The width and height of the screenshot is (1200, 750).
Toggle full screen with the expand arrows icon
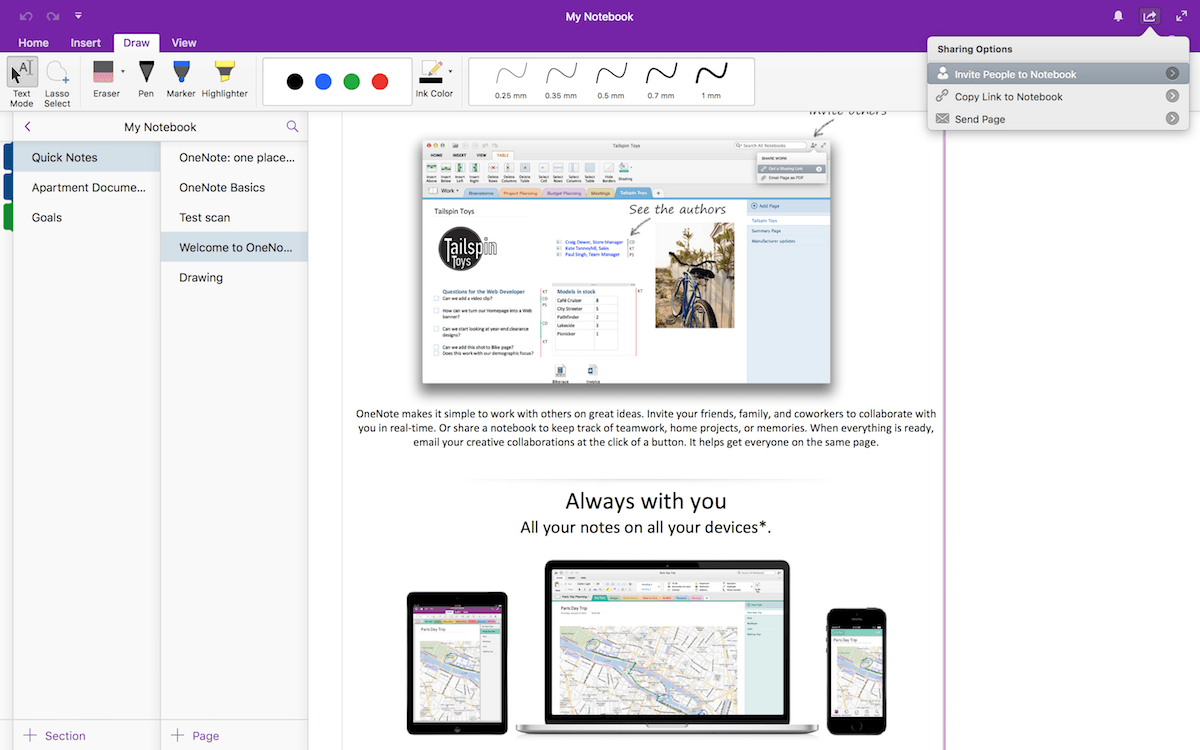tap(1181, 16)
